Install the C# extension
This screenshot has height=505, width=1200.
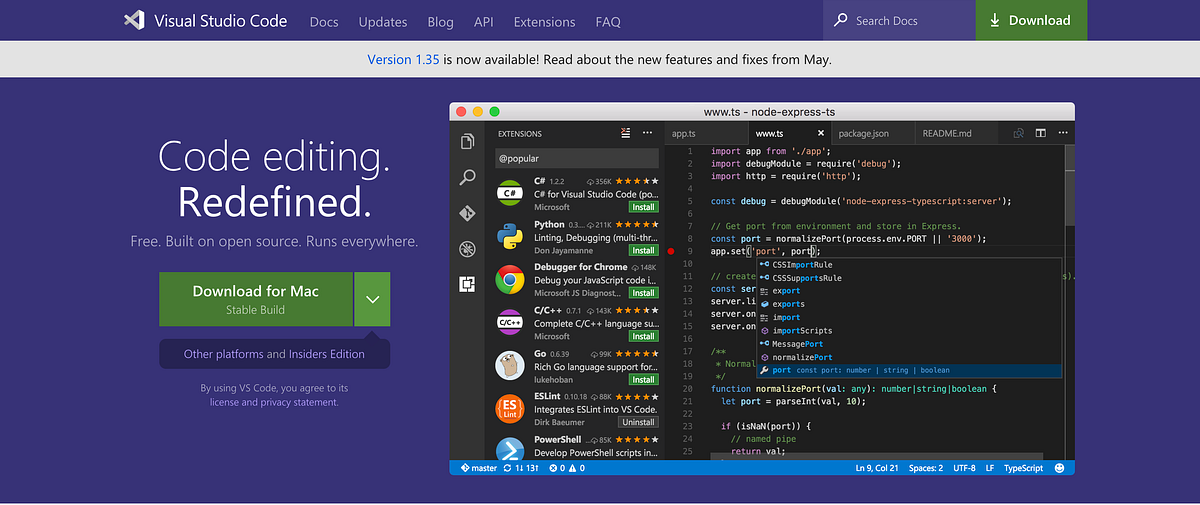click(x=643, y=207)
